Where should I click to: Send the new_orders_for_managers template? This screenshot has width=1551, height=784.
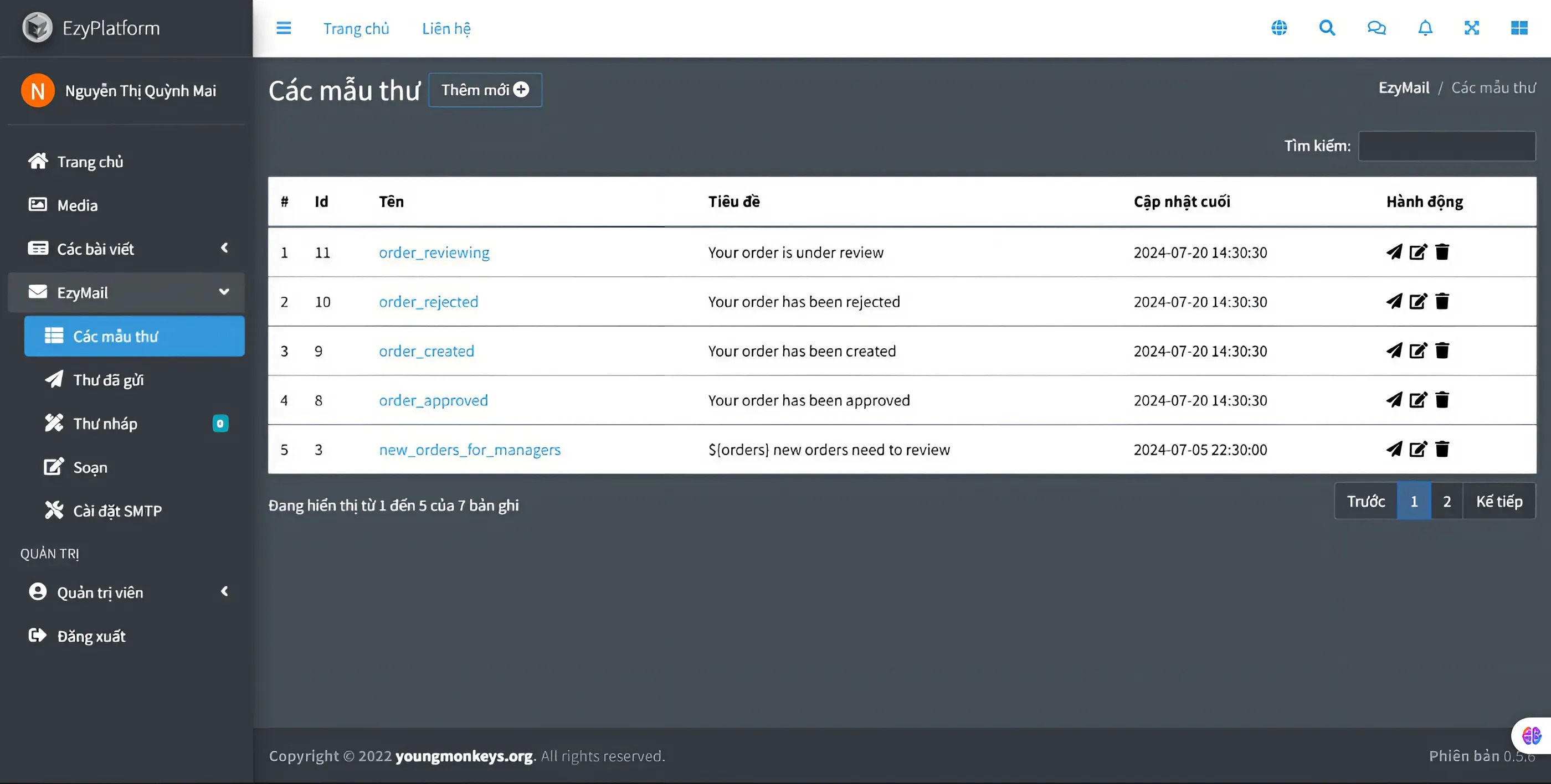[x=1394, y=449]
